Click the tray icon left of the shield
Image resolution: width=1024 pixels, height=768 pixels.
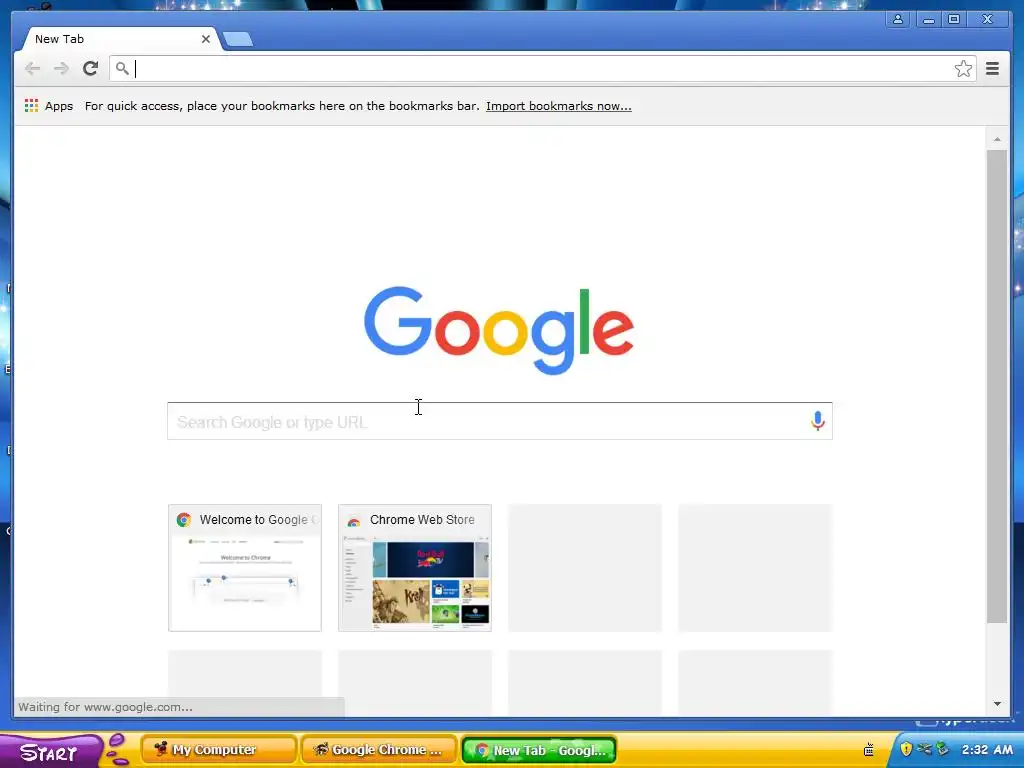click(x=869, y=749)
